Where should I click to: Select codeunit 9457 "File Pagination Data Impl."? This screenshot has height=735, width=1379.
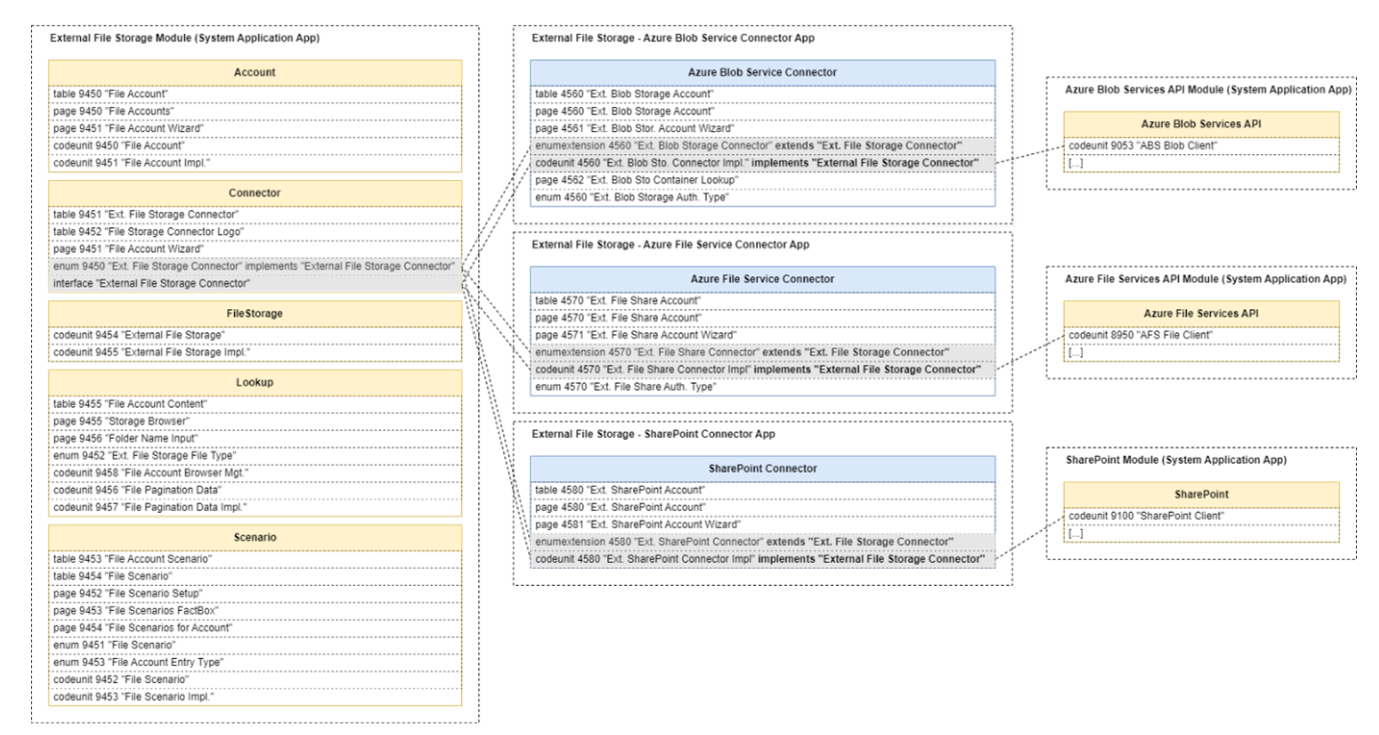point(256,506)
